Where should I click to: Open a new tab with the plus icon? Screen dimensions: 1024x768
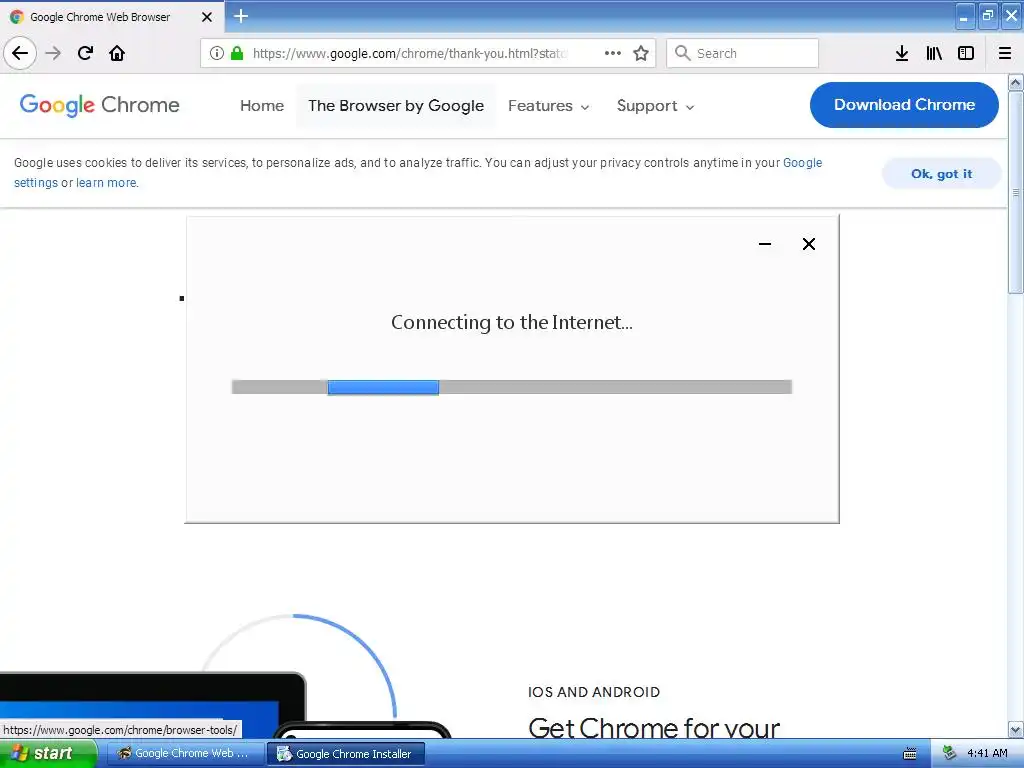[241, 16]
